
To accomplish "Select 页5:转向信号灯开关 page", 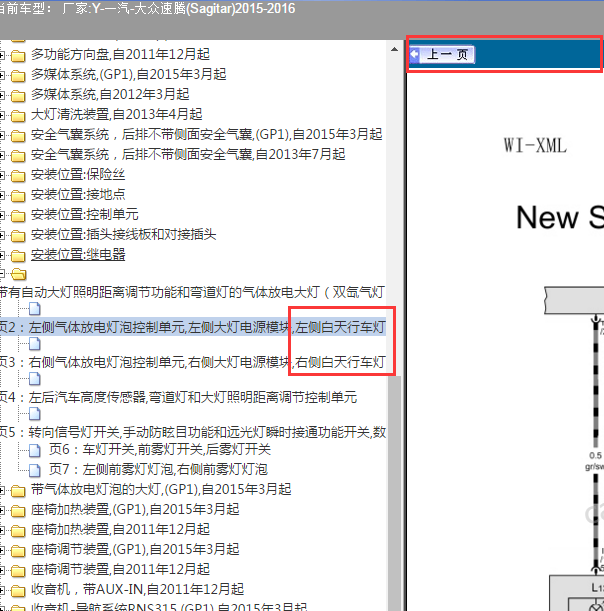I will point(193,432).
